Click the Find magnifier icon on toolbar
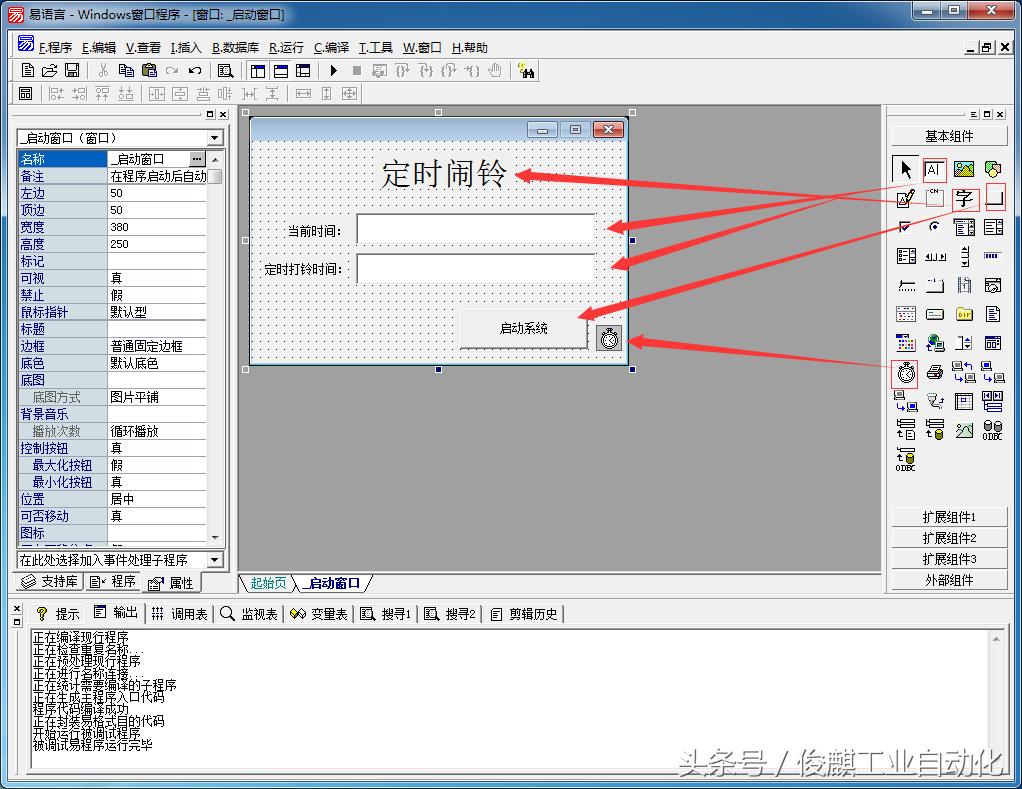The width and height of the screenshot is (1022, 789). [226, 71]
